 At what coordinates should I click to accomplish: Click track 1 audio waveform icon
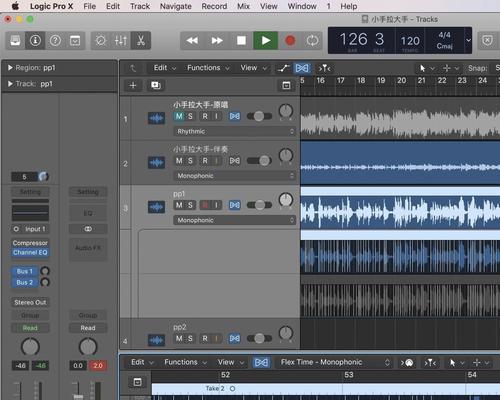pyautogui.click(x=156, y=118)
